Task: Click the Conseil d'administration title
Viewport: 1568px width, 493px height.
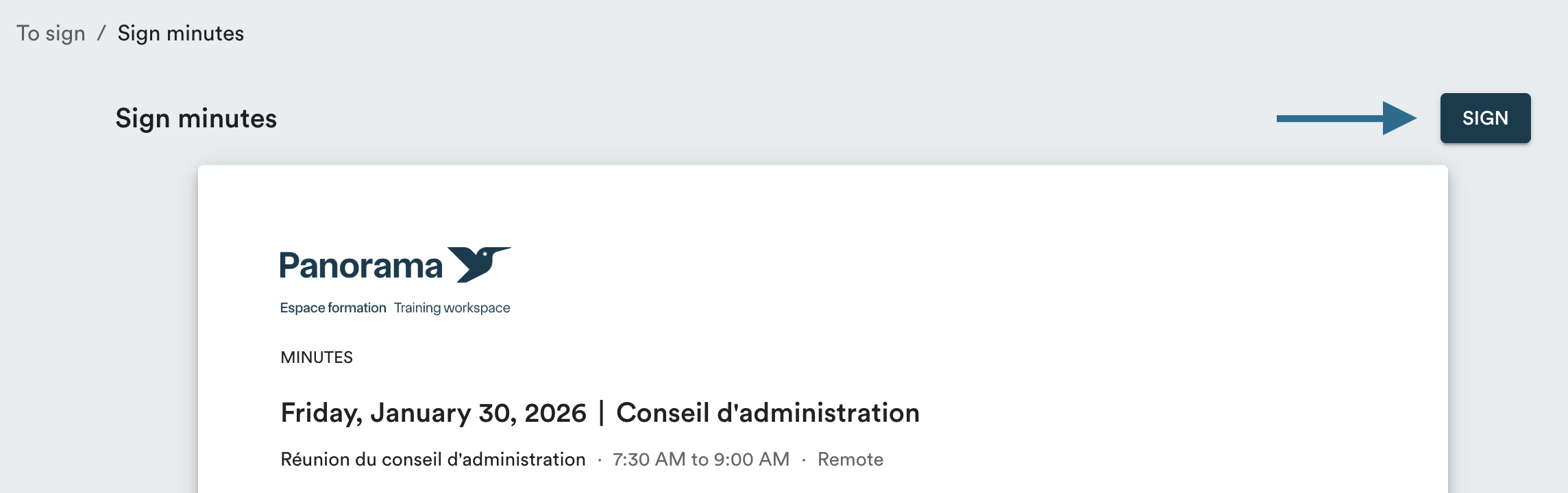Action: [768, 413]
